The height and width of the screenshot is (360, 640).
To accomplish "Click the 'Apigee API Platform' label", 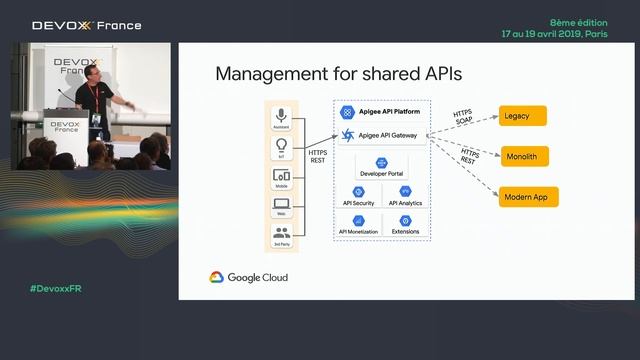I will (389, 111).
